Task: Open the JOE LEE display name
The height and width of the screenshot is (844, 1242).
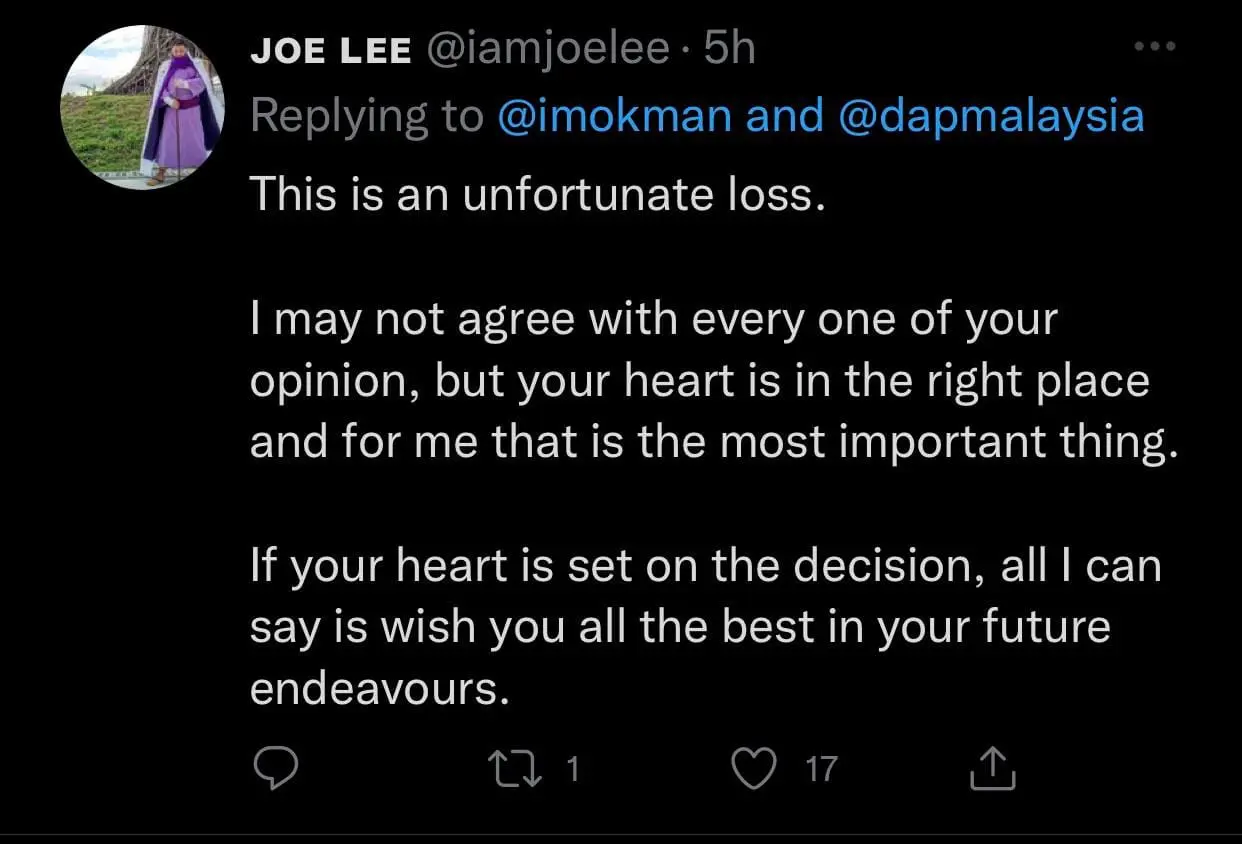Action: tap(331, 50)
